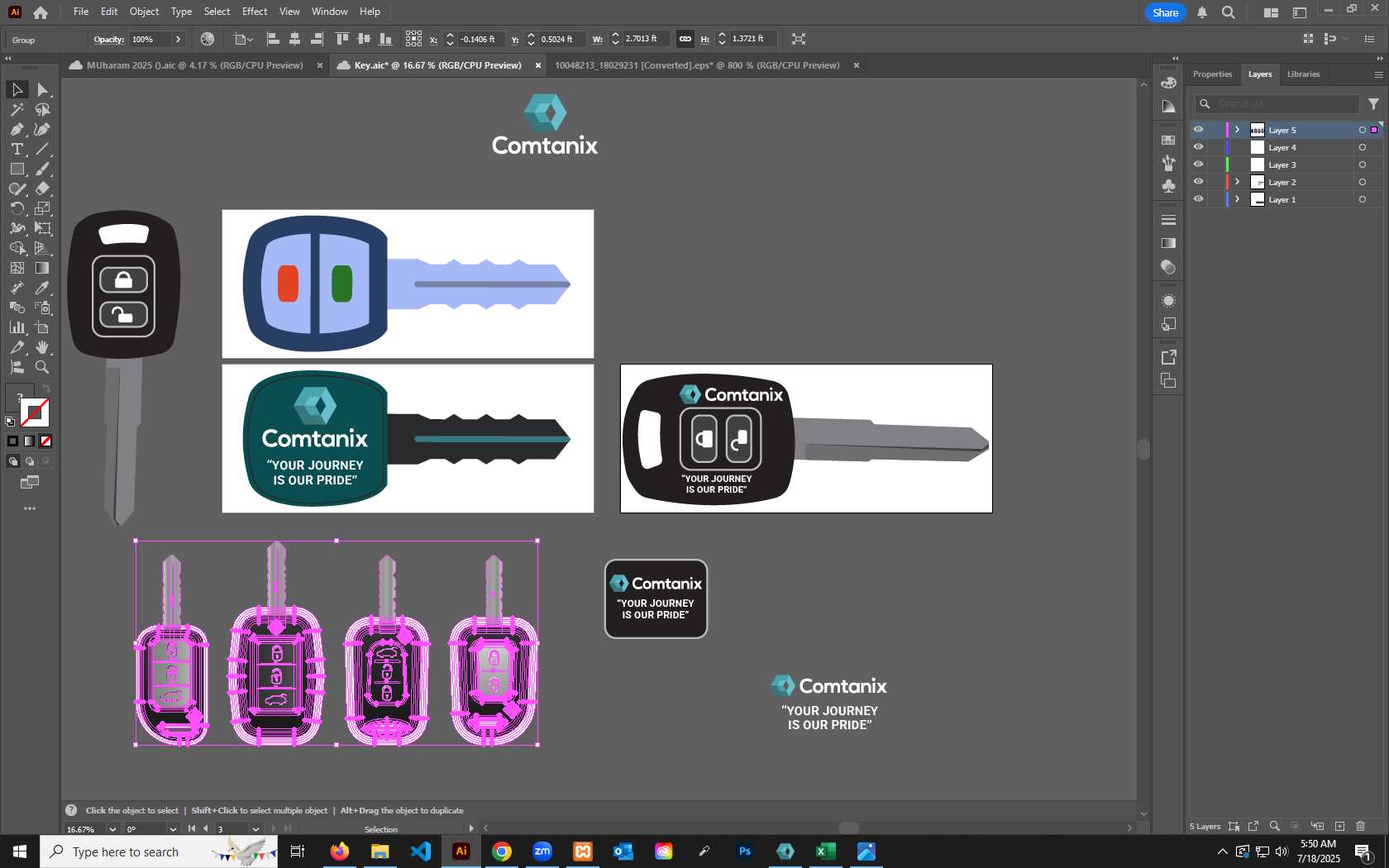The image size is (1389, 868).
Task: Select the Gradient tool
Action: [43, 268]
